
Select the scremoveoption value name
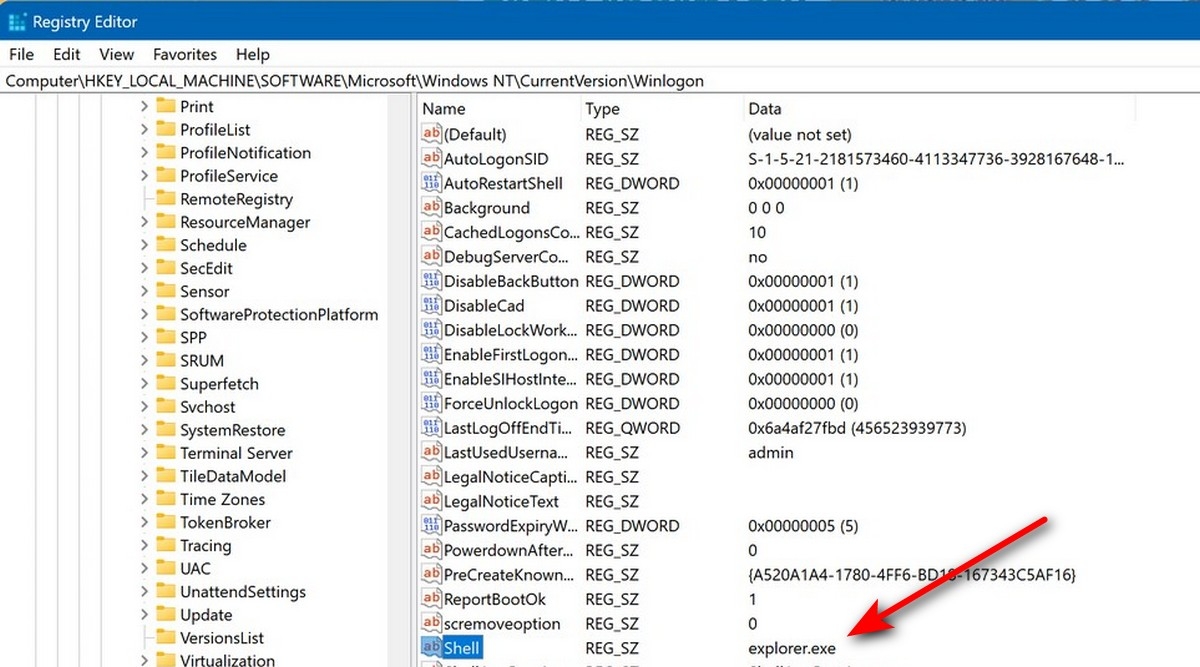502,624
